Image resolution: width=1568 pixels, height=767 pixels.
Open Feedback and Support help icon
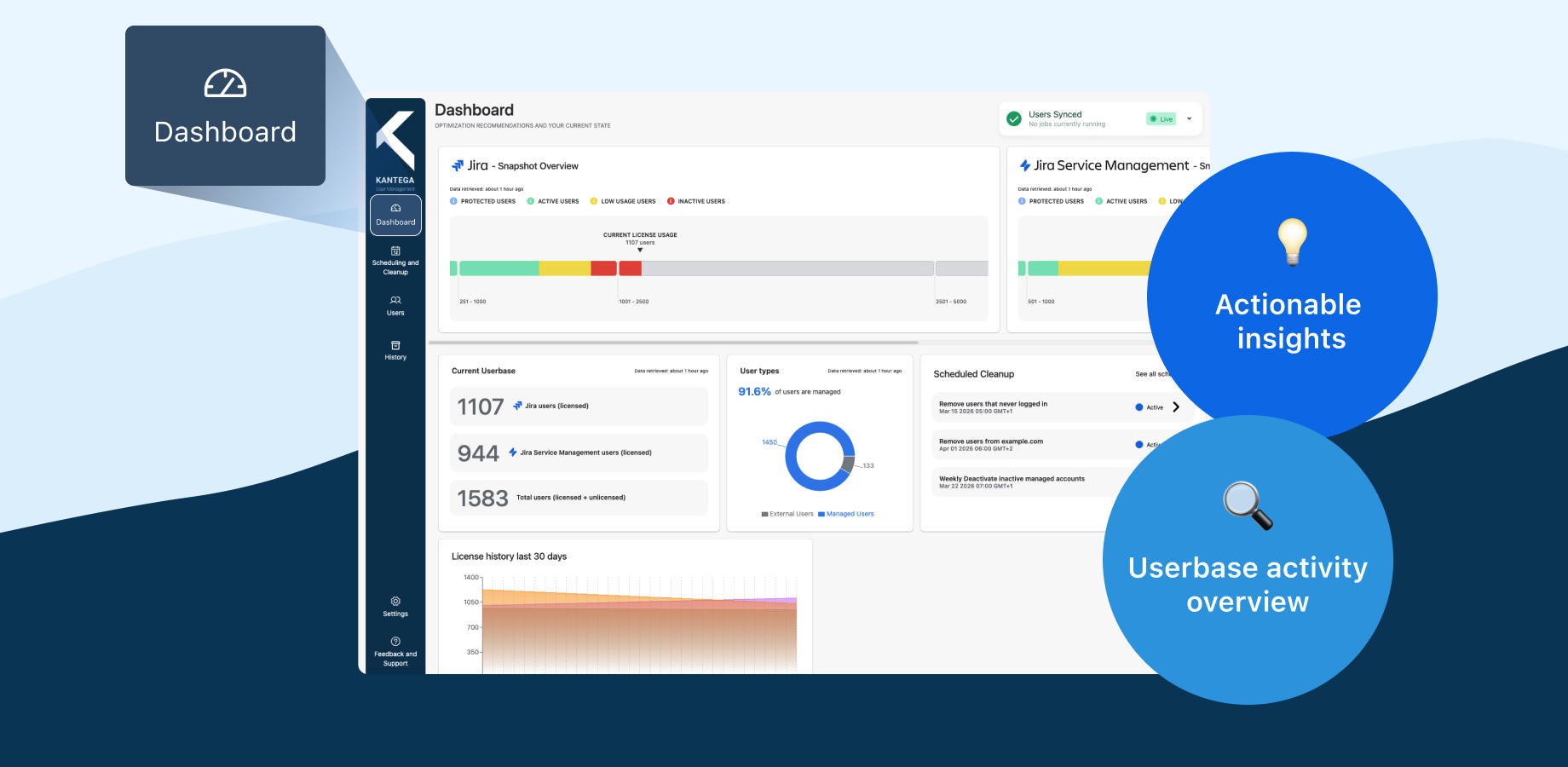395,652
